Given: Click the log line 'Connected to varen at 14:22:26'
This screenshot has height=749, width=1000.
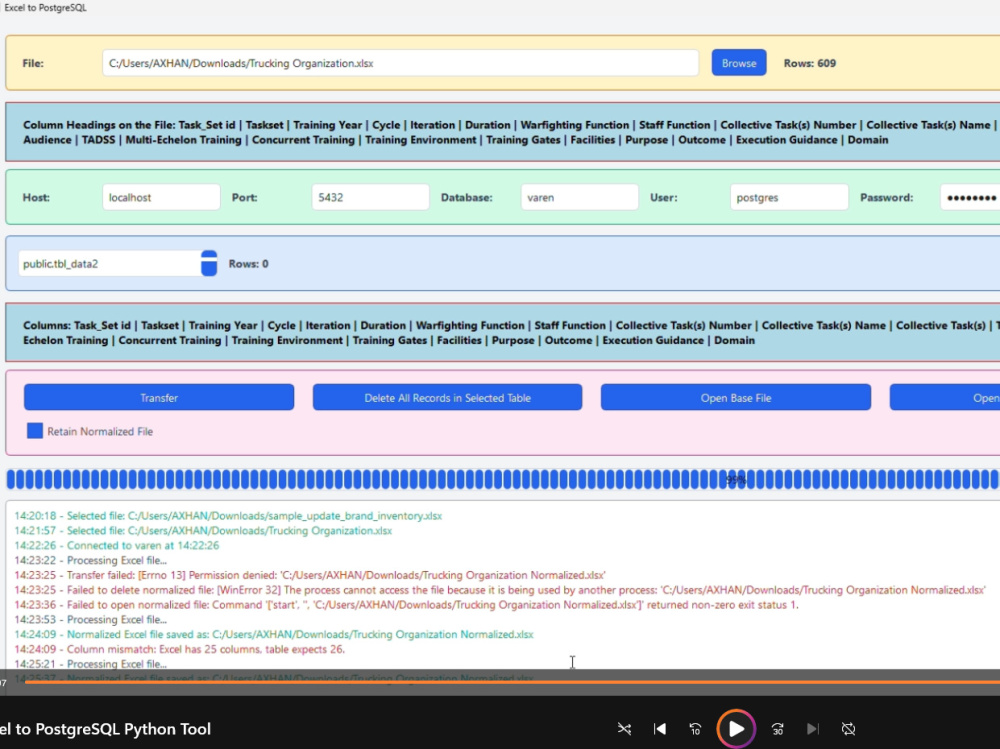Looking at the screenshot, I should click(x=117, y=545).
